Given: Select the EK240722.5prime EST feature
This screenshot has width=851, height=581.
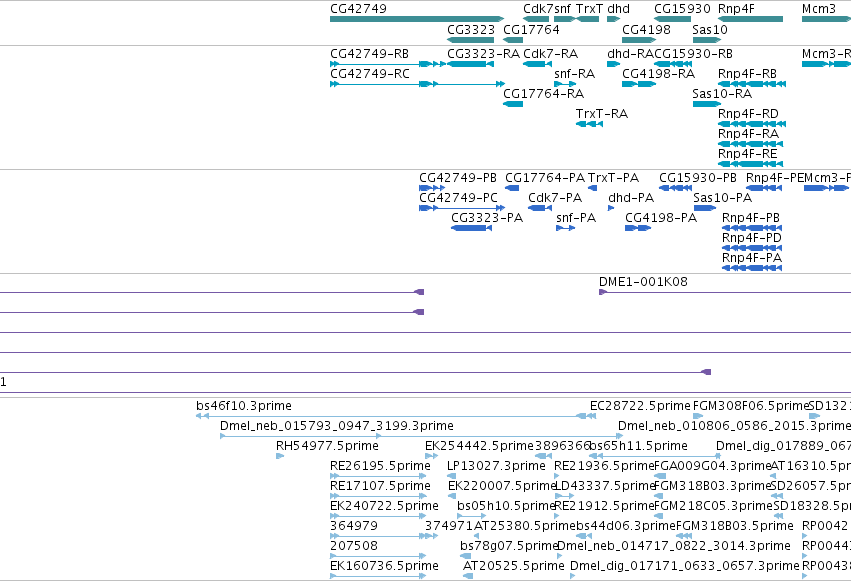Looking at the screenshot, I should (378, 516).
